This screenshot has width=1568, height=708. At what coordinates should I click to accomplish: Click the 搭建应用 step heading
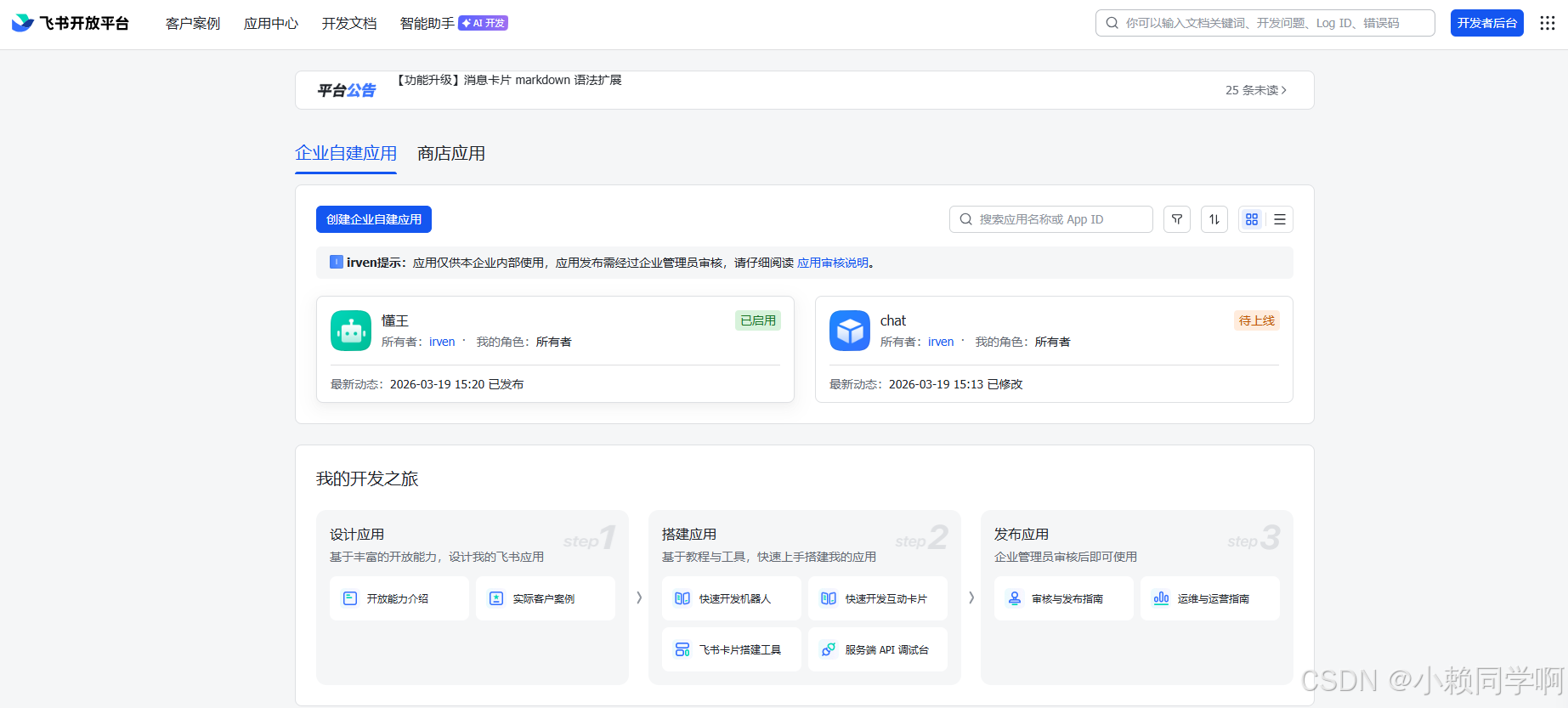tap(689, 535)
